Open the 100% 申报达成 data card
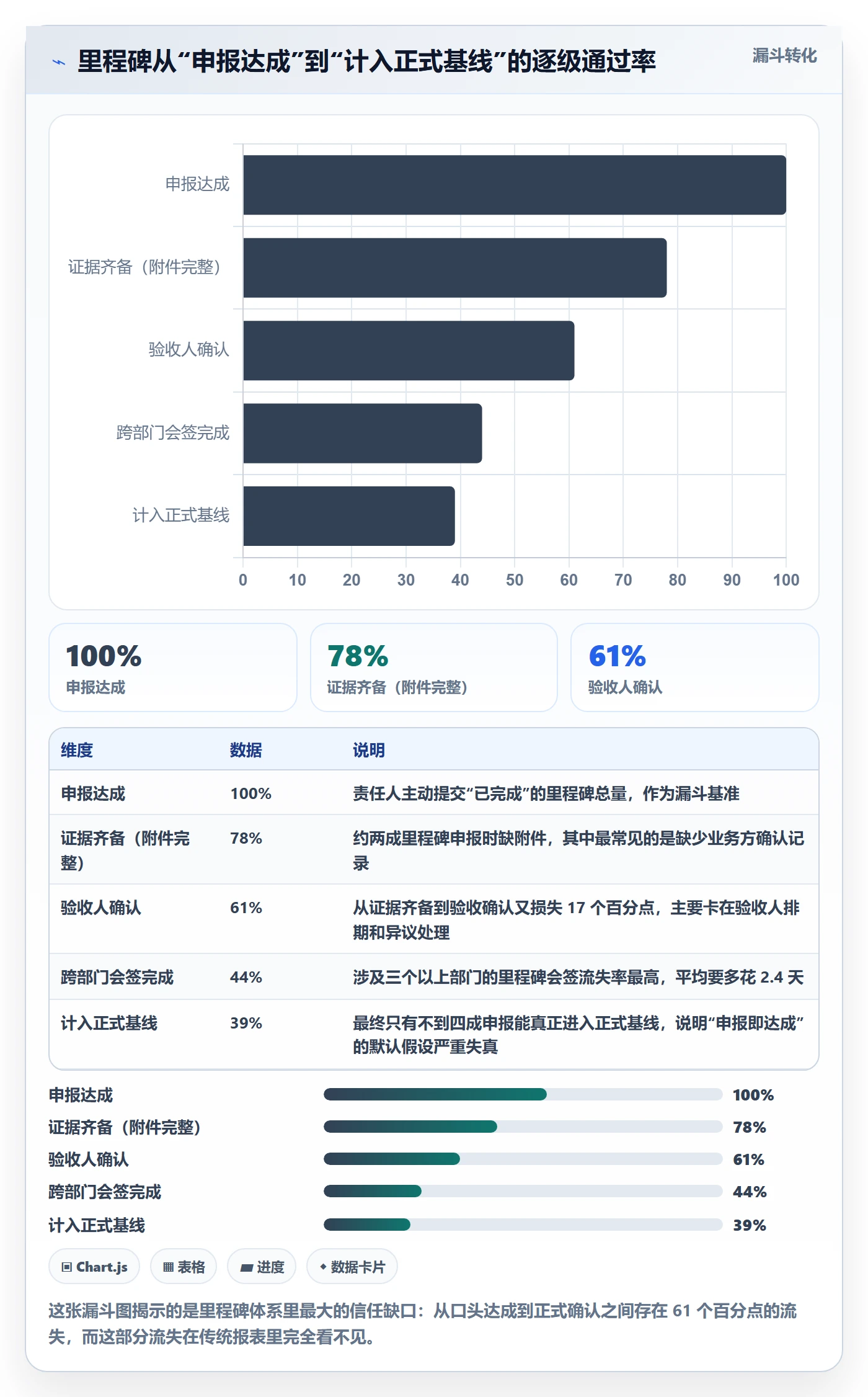Screen dimensions: 868x1397 [173, 667]
